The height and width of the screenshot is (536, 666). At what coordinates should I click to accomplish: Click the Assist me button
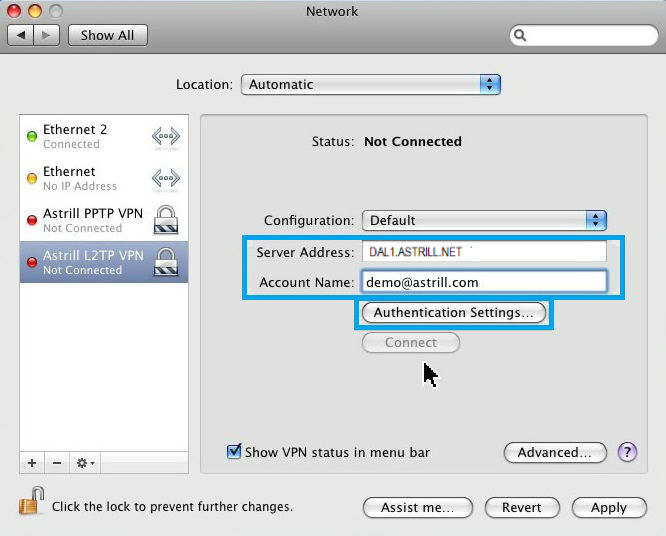[x=418, y=508]
